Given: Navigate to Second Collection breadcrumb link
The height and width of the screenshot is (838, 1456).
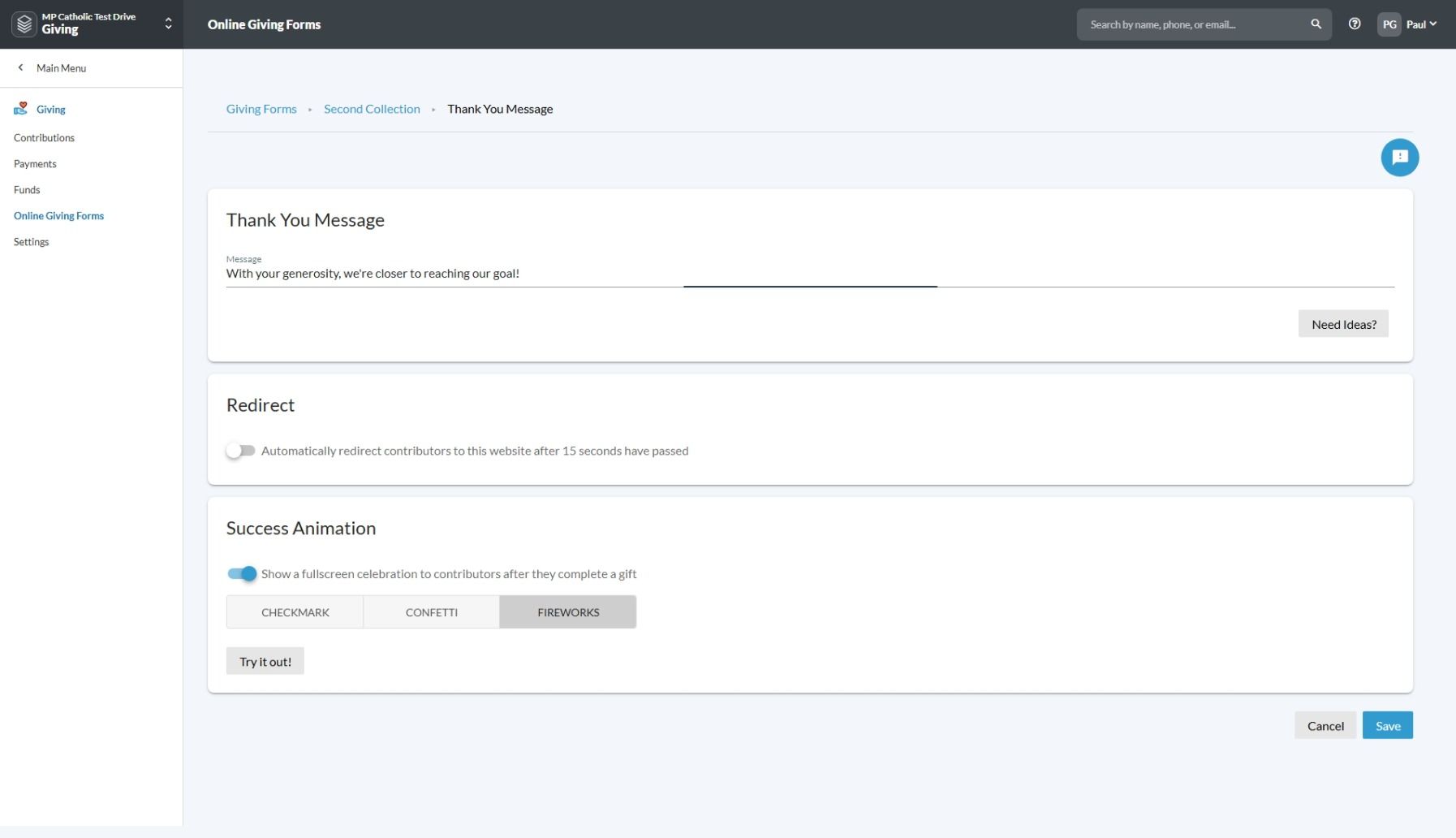Looking at the screenshot, I should pyautogui.click(x=372, y=109).
